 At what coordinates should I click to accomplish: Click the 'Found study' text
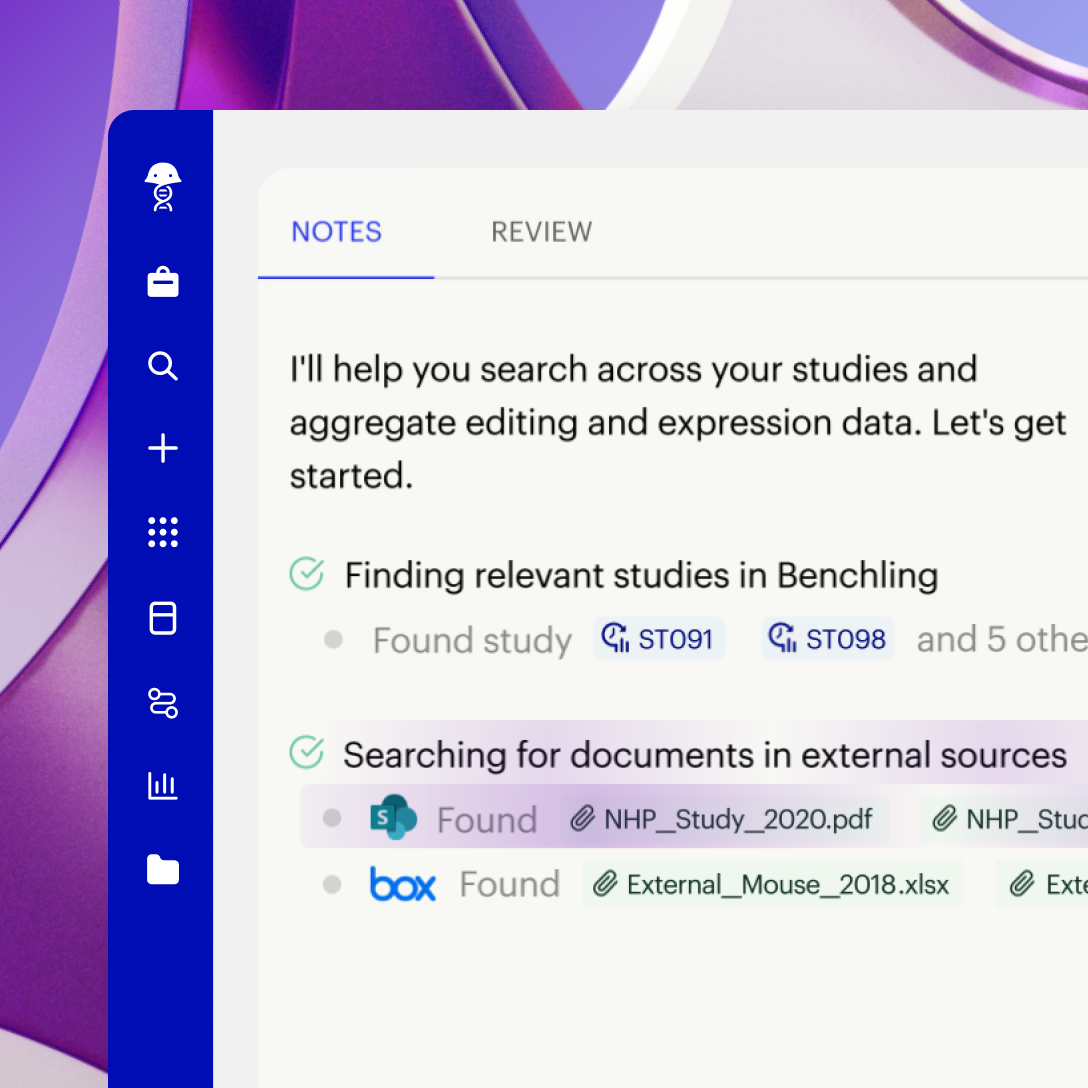tap(473, 640)
